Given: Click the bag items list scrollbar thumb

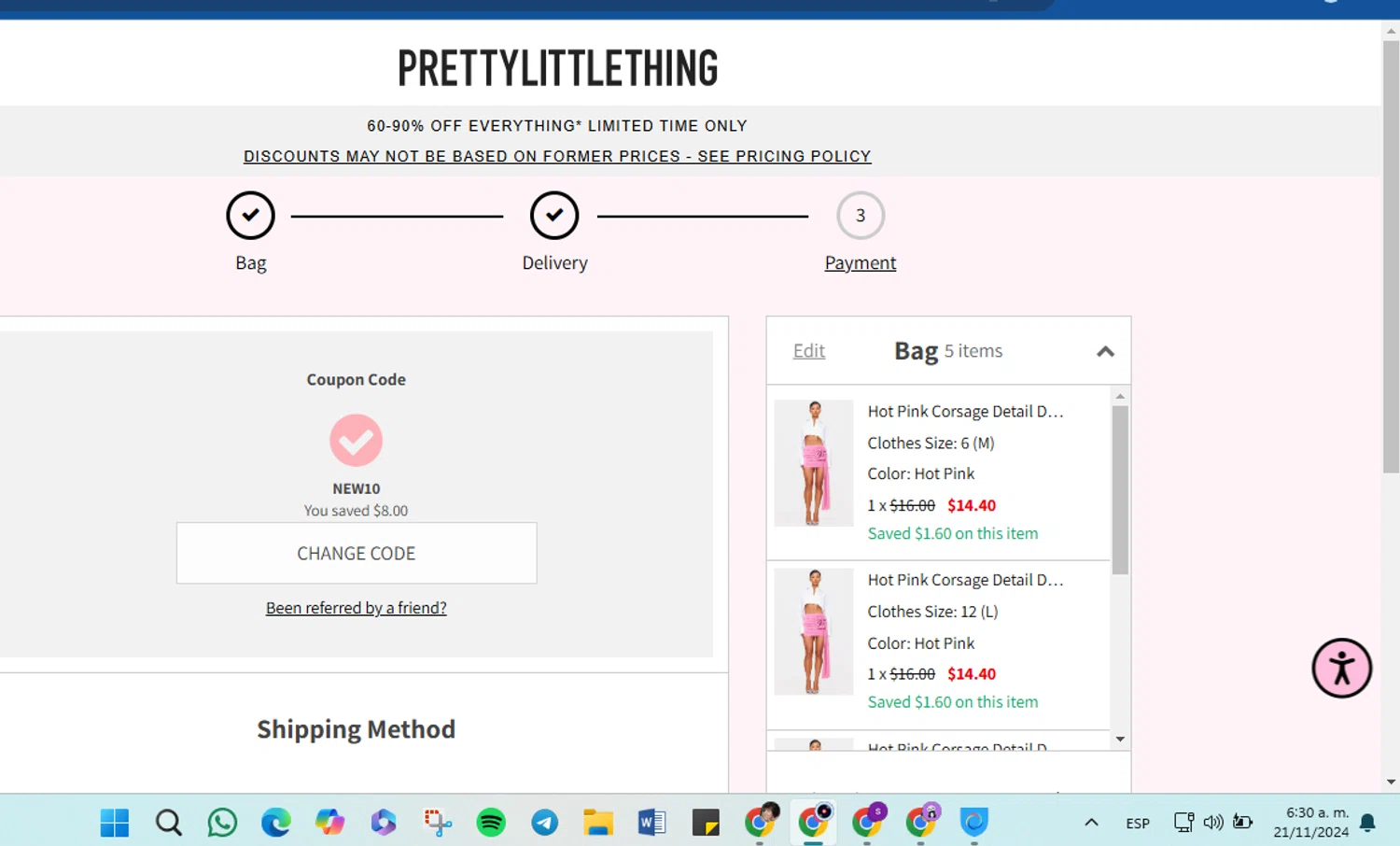Looking at the screenshot, I should [x=1120, y=489].
